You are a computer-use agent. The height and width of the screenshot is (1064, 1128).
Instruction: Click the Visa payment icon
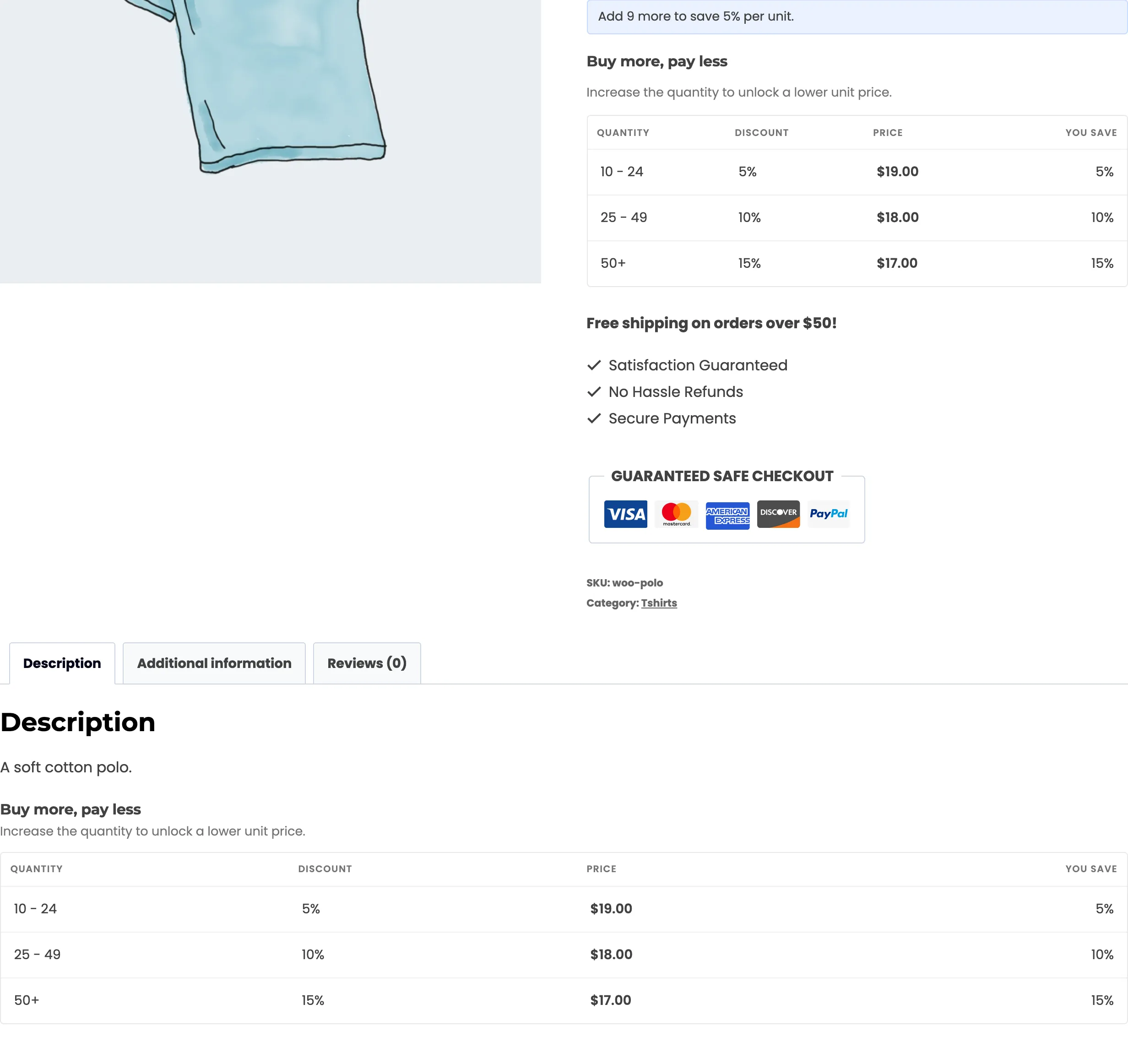tap(625, 514)
